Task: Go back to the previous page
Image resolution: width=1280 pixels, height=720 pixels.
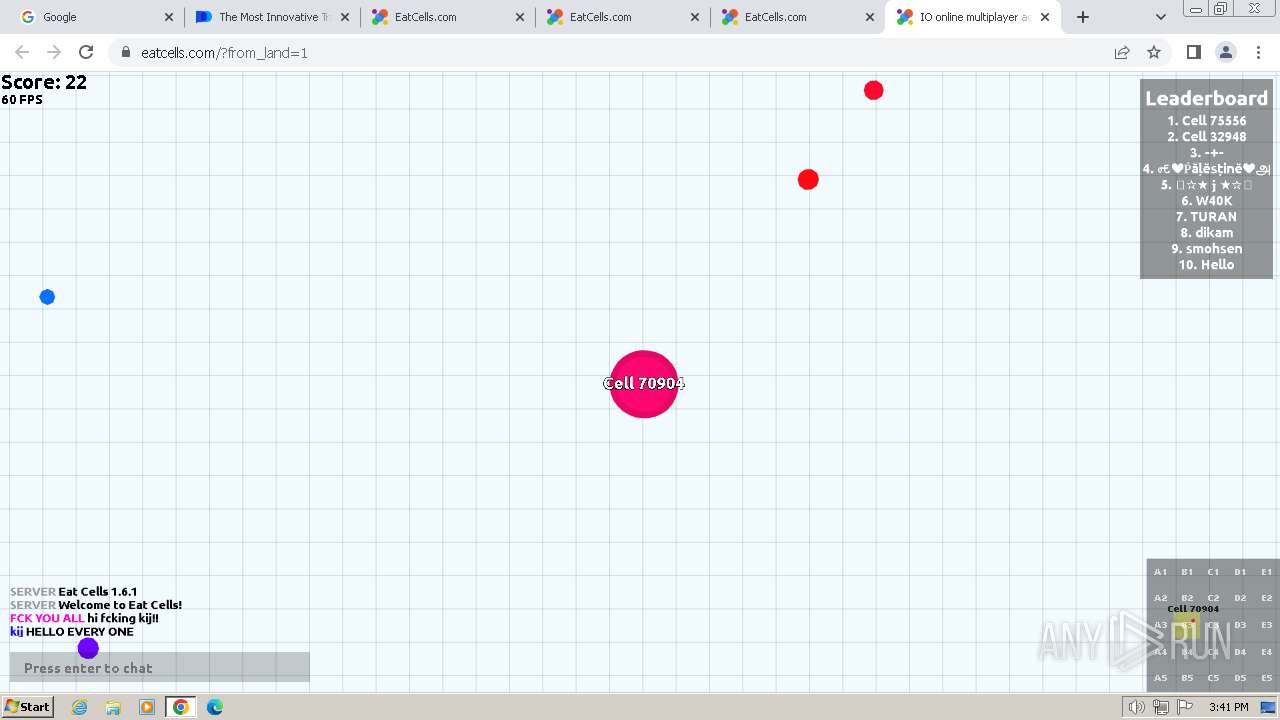Action: [x=22, y=52]
